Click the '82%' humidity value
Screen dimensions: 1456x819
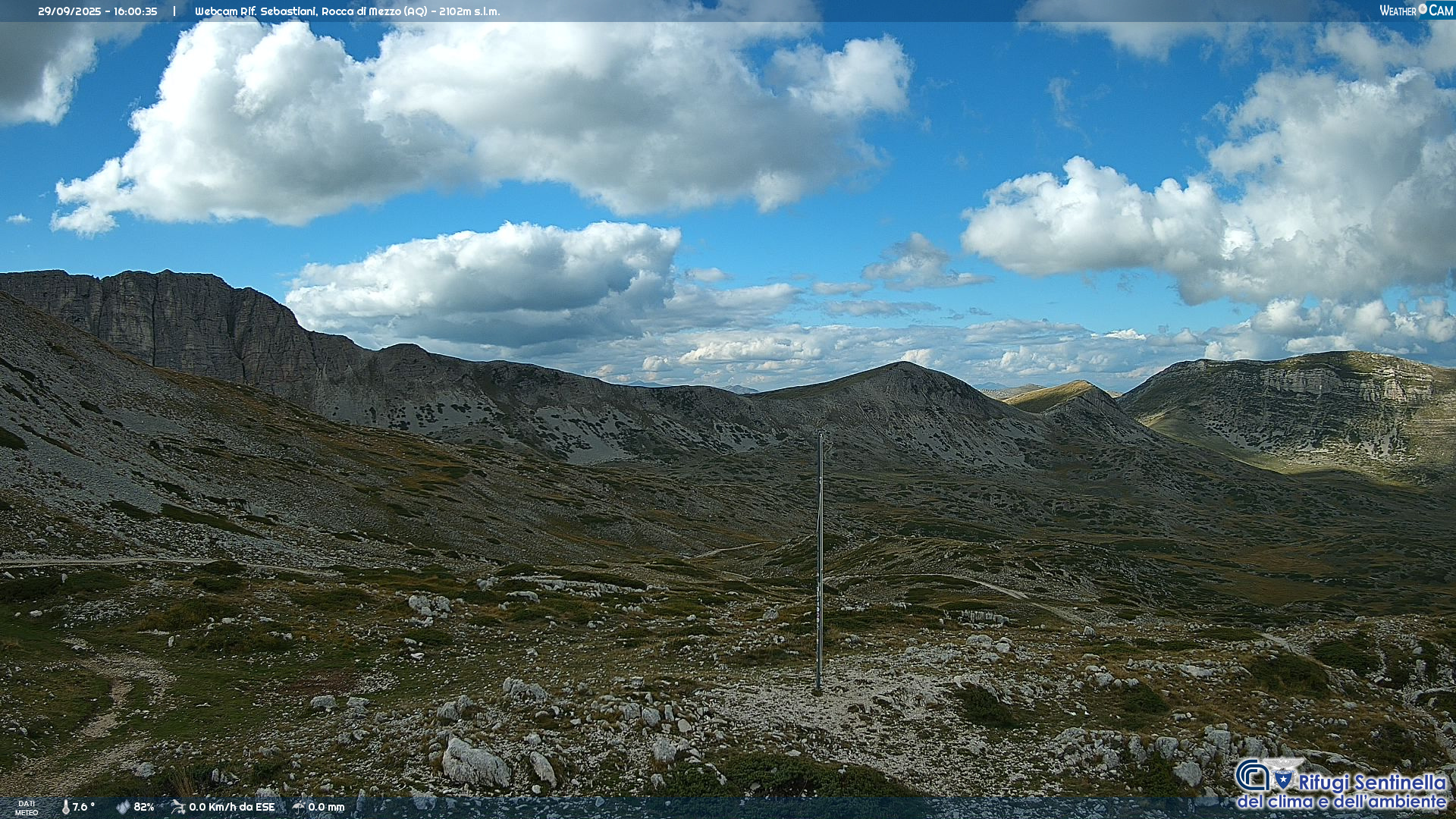[x=144, y=808]
